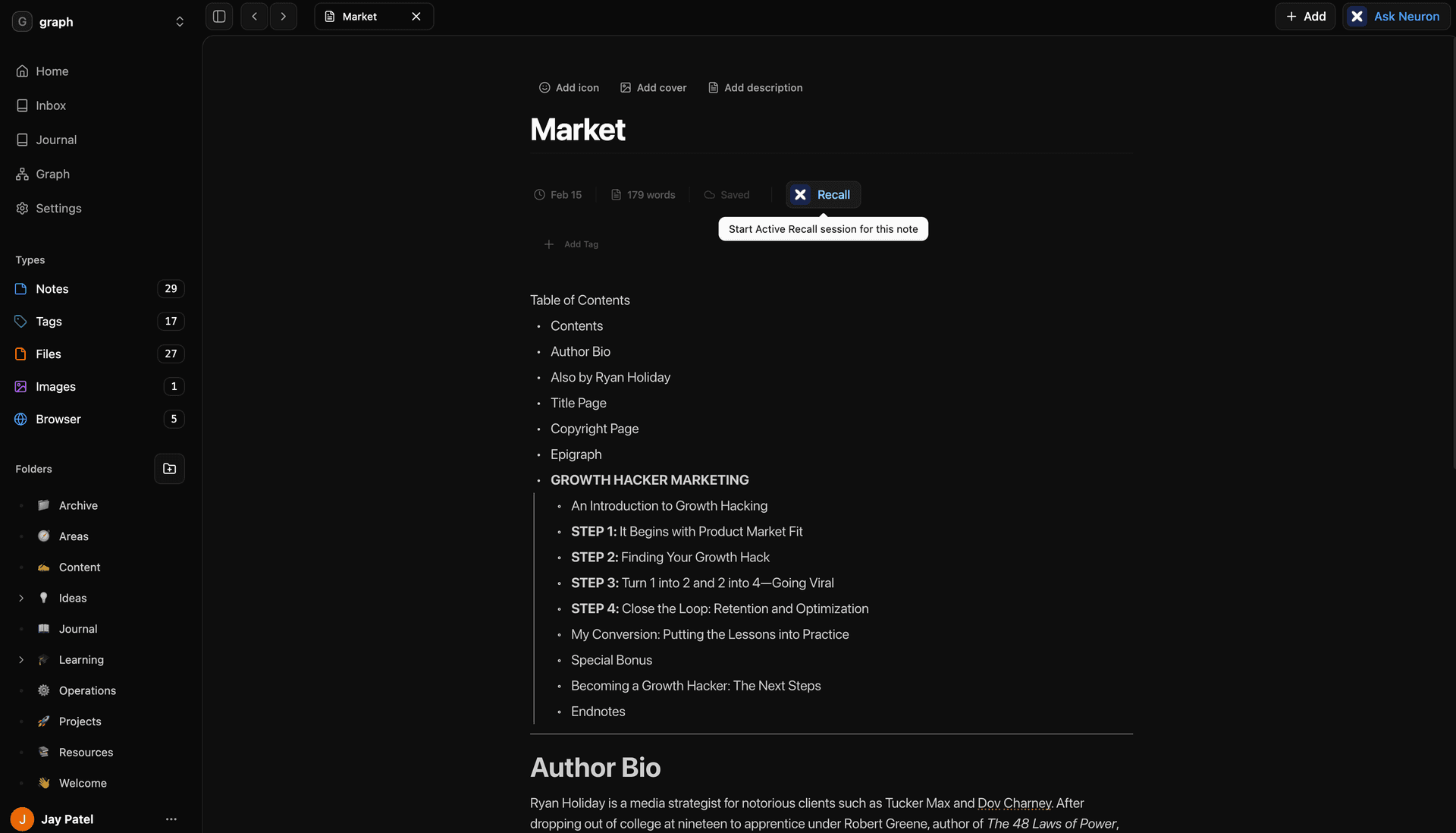Screen dimensions: 1456x833
Task: Click the top Add button
Action: 1305,17
